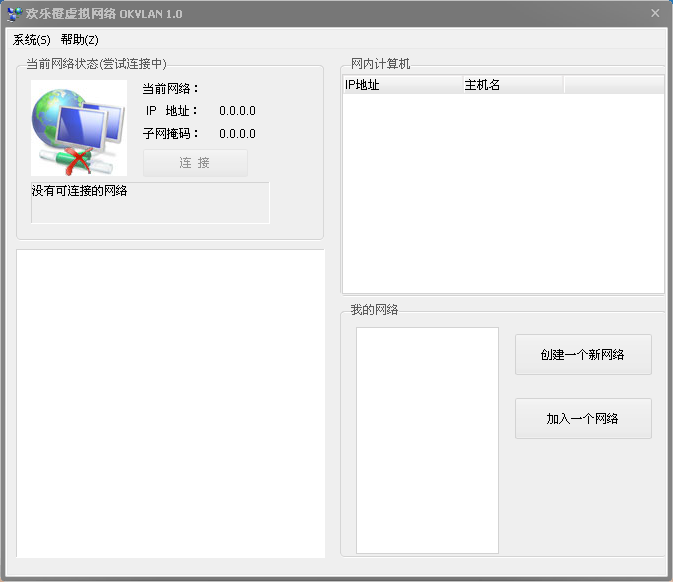The image size is (673, 582).
Task: Close the OKVLAN window
Action: [655, 13]
